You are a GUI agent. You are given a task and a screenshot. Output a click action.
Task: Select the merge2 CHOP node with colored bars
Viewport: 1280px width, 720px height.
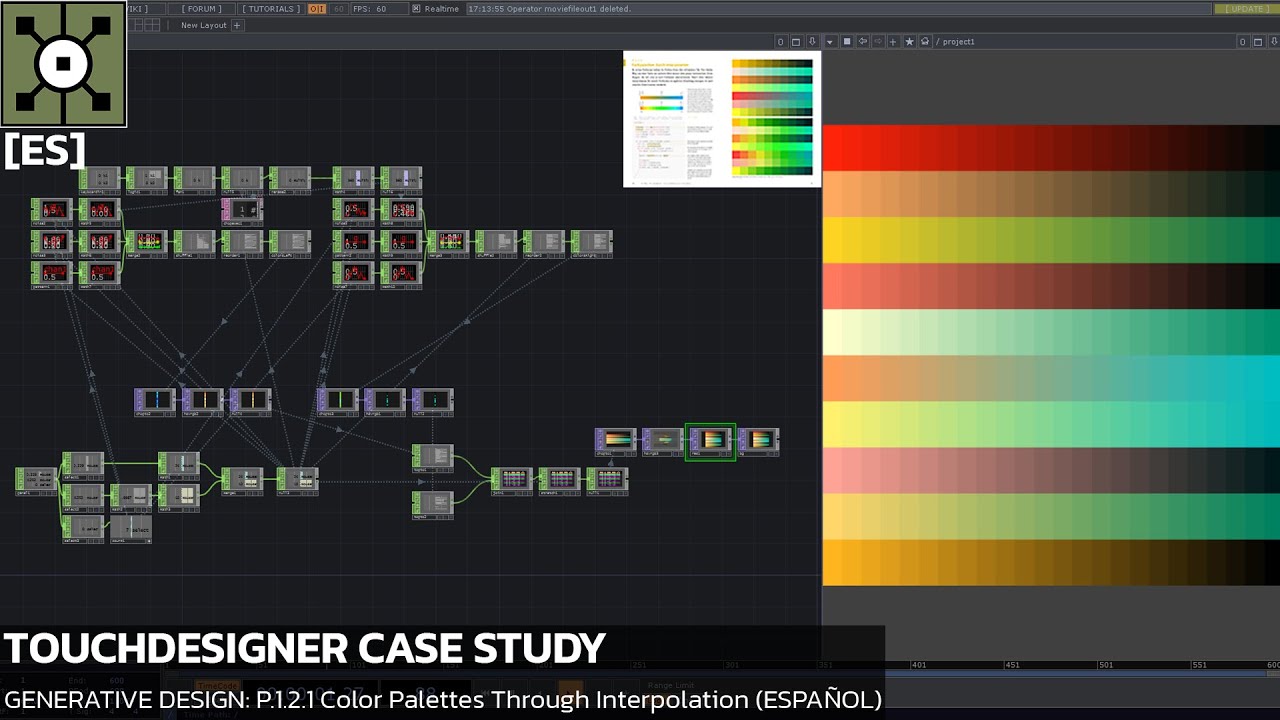pos(147,243)
